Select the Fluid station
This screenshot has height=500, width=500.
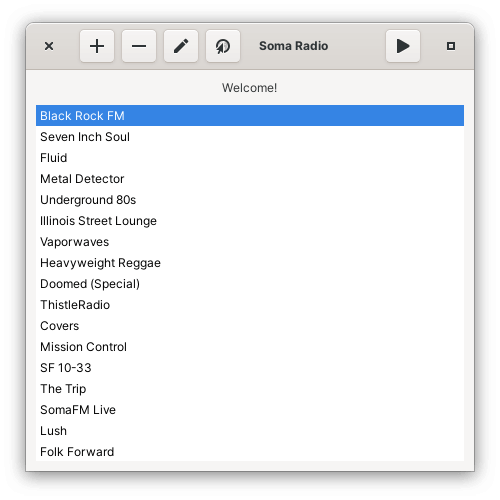pyautogui.click(x=250, y=158)
